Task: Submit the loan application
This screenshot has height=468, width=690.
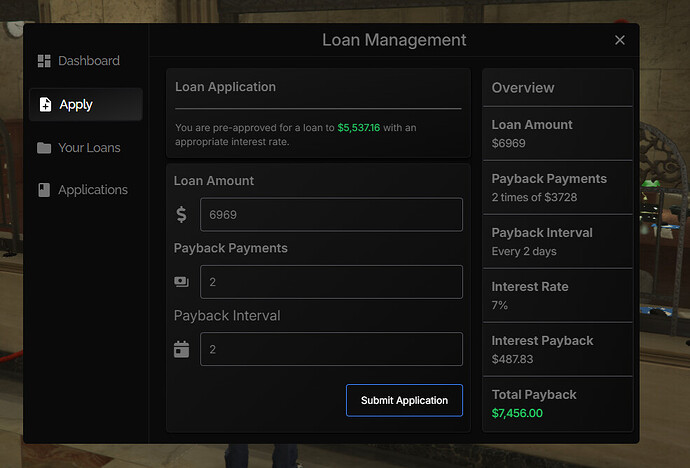Action: click(404, 400)
